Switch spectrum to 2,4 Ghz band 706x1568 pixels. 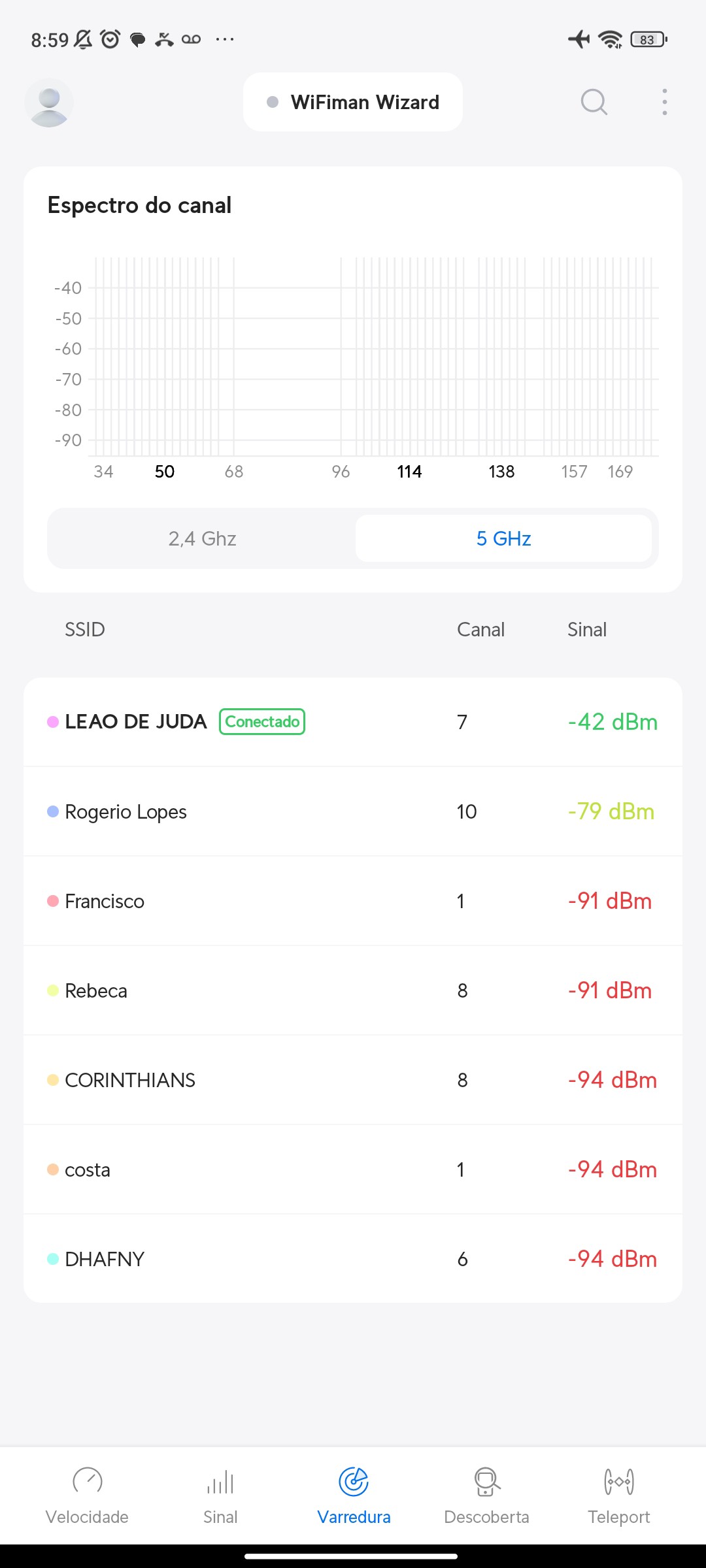pyautogui.click(x=202, y=538)
